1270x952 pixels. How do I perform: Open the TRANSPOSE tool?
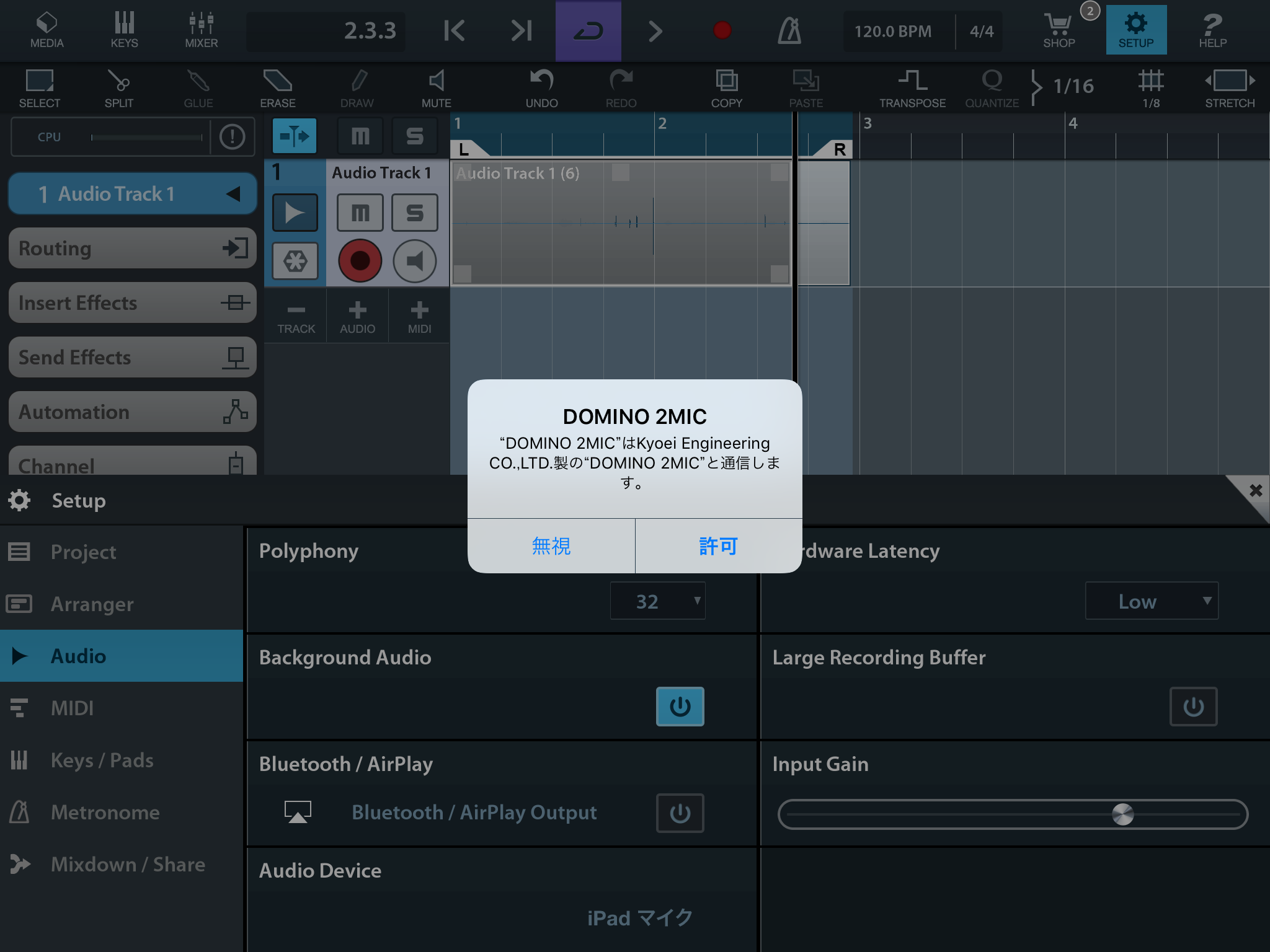click(x=912, y=88)
